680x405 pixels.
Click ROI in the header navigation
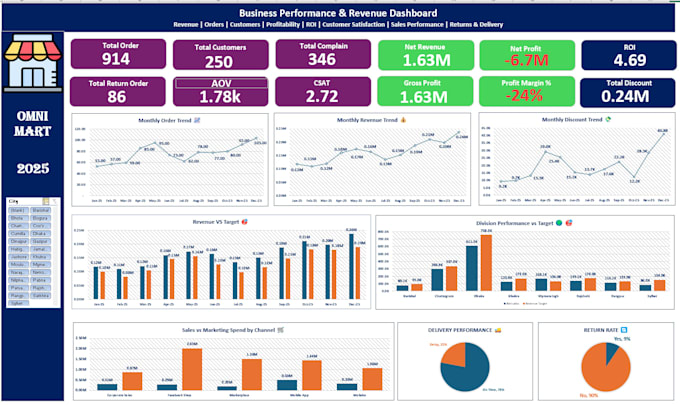point(311,25)
